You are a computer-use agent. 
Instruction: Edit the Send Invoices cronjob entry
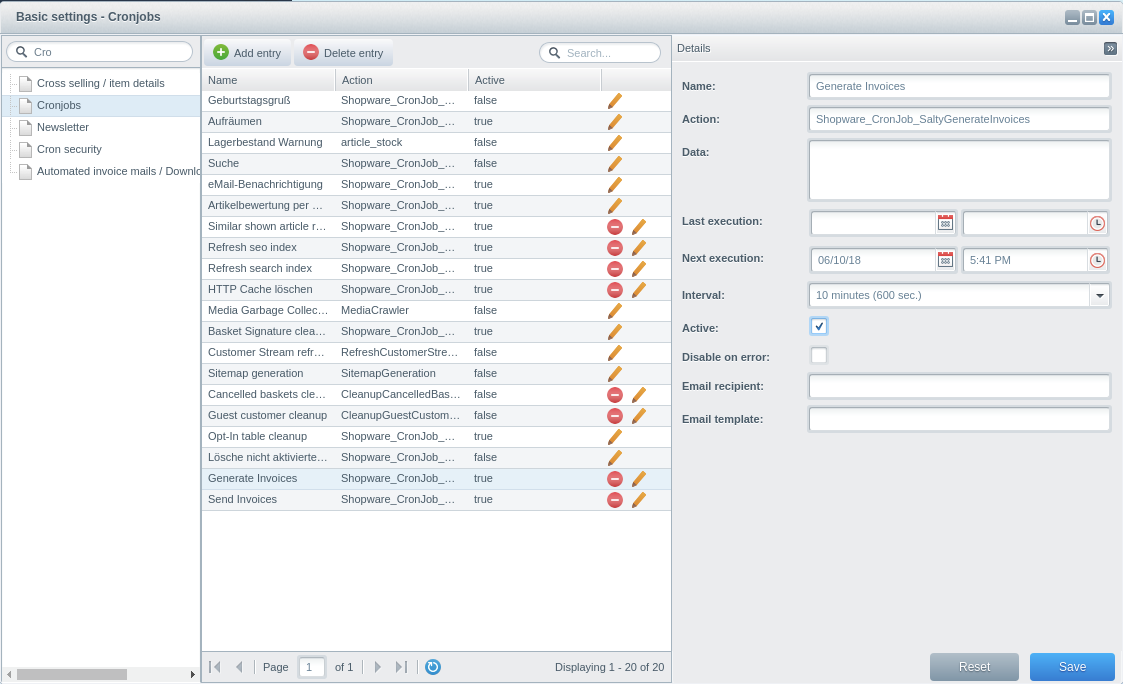638,500
